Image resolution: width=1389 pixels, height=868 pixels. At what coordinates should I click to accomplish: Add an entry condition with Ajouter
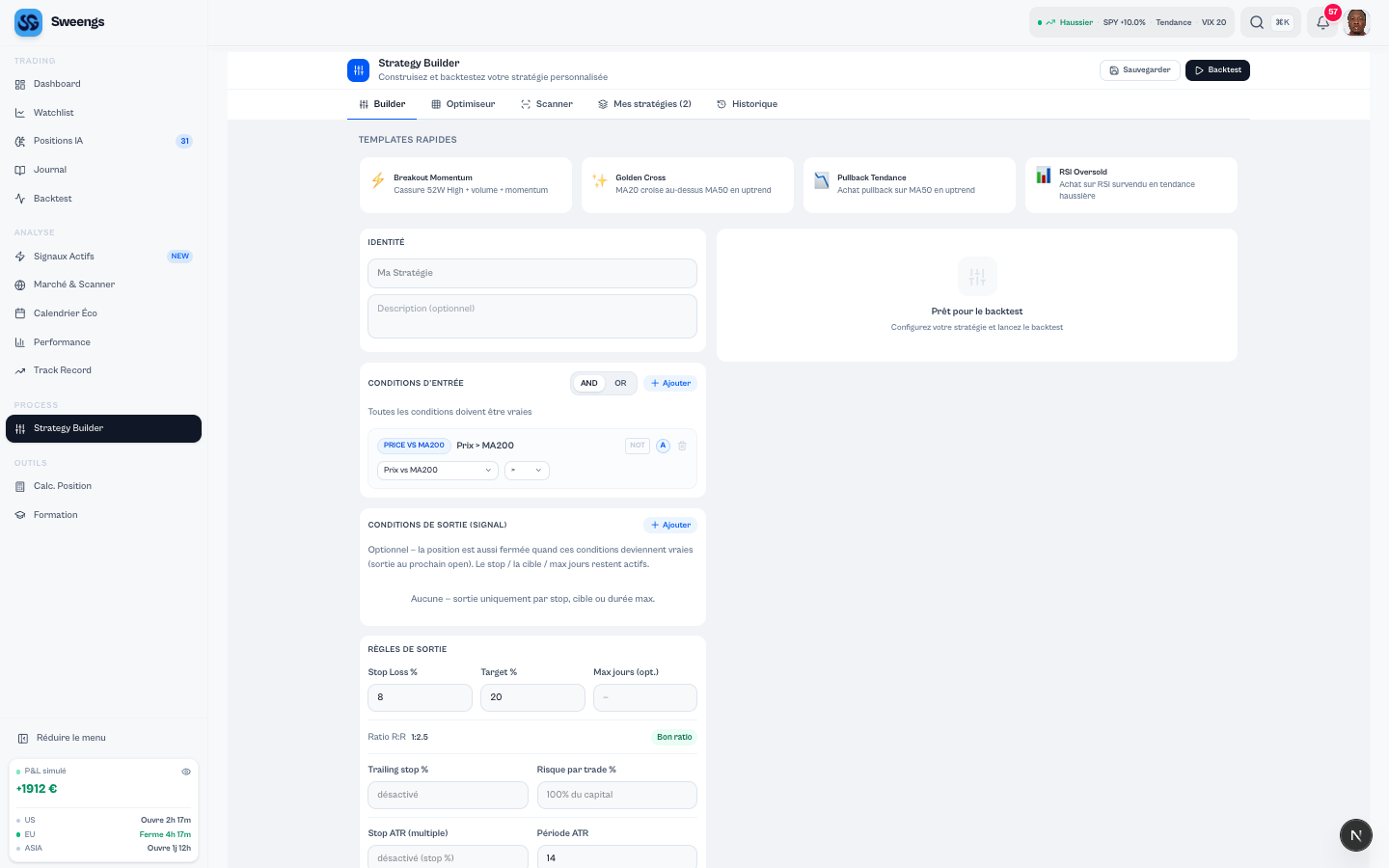click(x=670, y=383)
